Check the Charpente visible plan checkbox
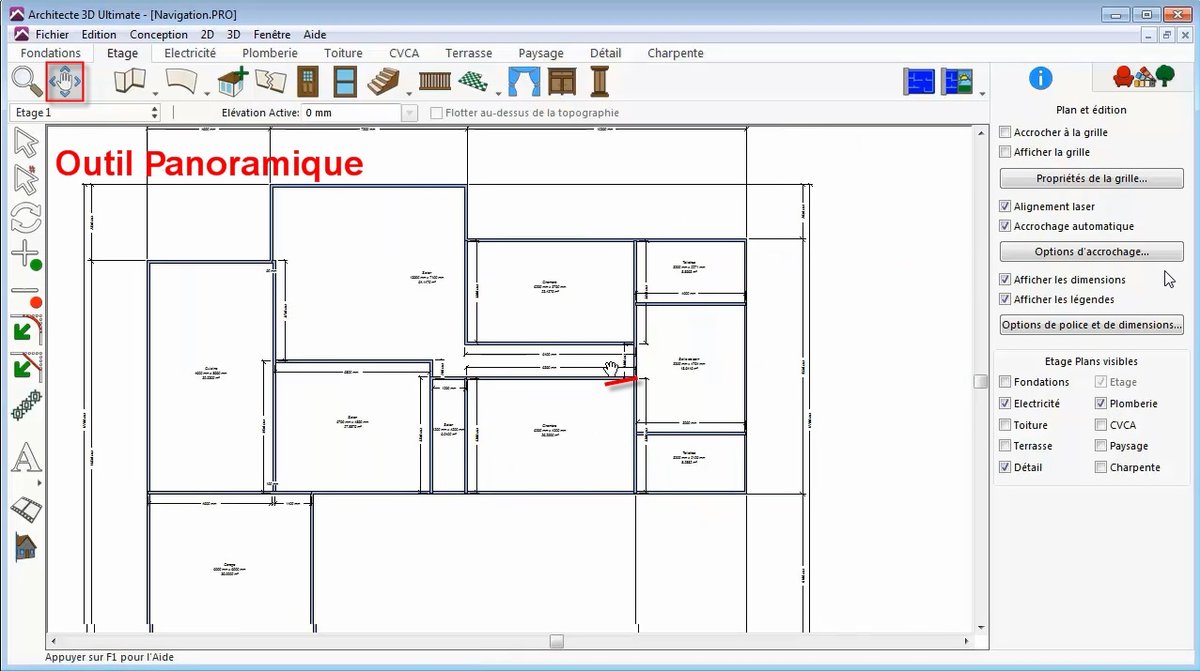Image resolution: width=1200 pixels, height=671 pixels. pyautogui.click(x=1101, y=467)
